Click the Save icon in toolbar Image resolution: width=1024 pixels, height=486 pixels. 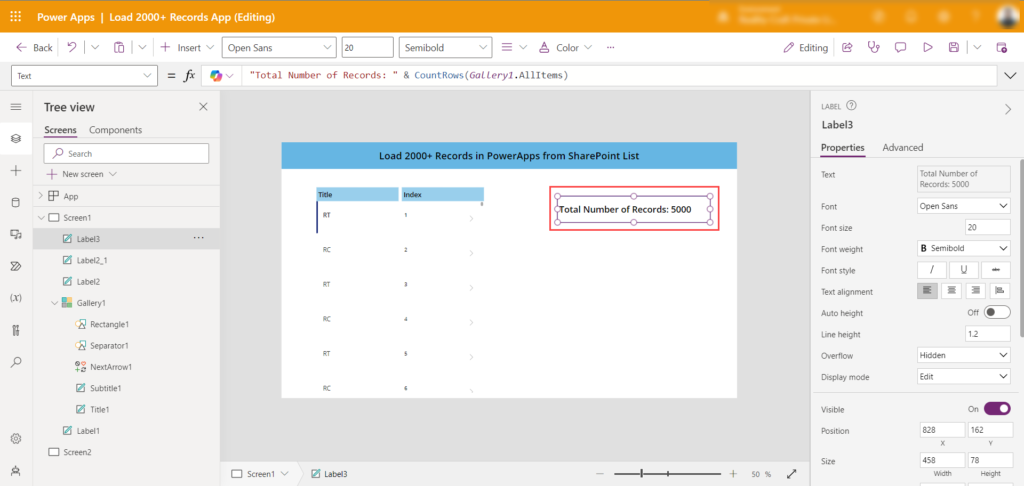(x=954, y=47)
